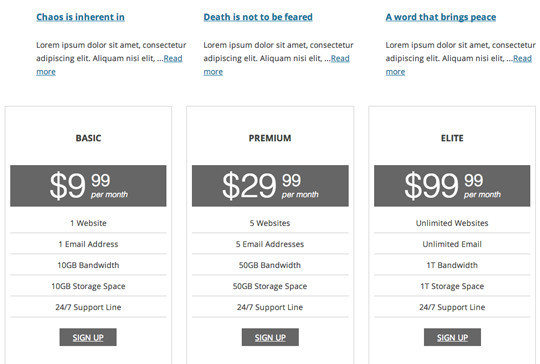Sign up for the Premium plan
Screen dimensions: 540x364
click(270, 337)
